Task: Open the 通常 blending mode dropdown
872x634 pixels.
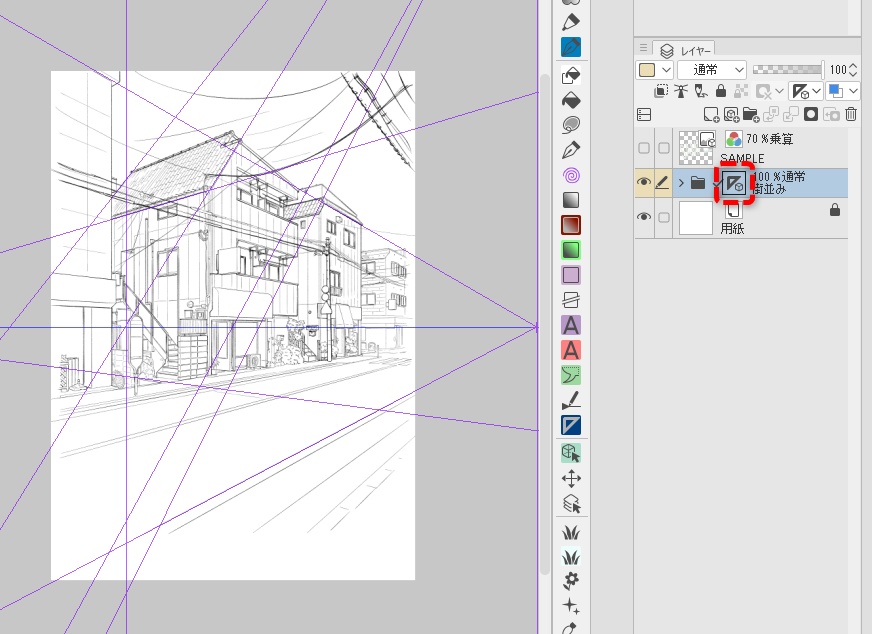Action: pos(711,70)
